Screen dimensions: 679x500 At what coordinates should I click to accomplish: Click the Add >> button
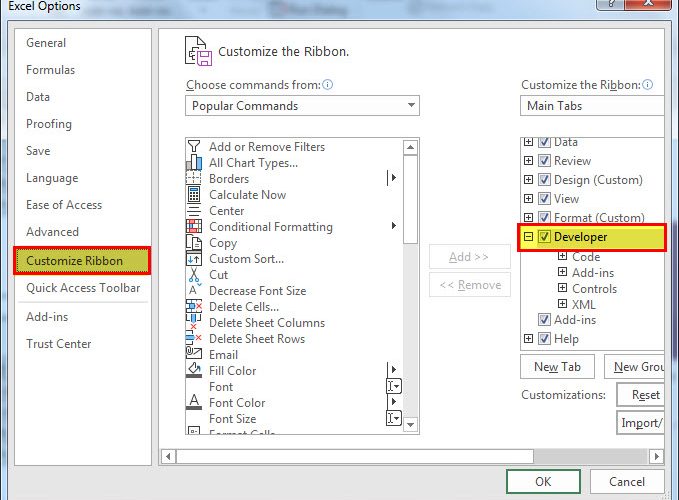469,257
